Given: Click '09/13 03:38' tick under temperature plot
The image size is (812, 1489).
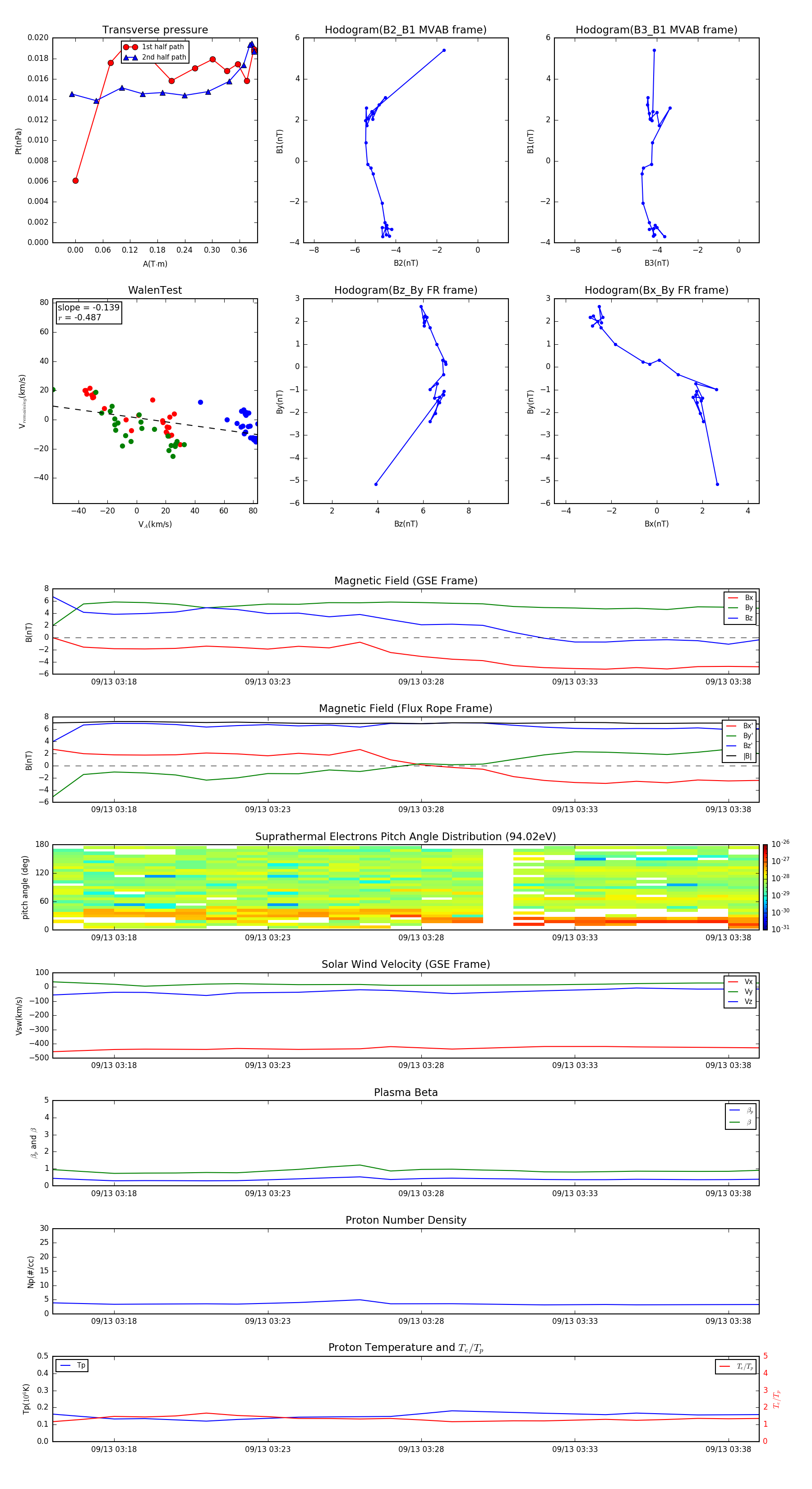Looking at the screenshot, I should (728, 1450).
